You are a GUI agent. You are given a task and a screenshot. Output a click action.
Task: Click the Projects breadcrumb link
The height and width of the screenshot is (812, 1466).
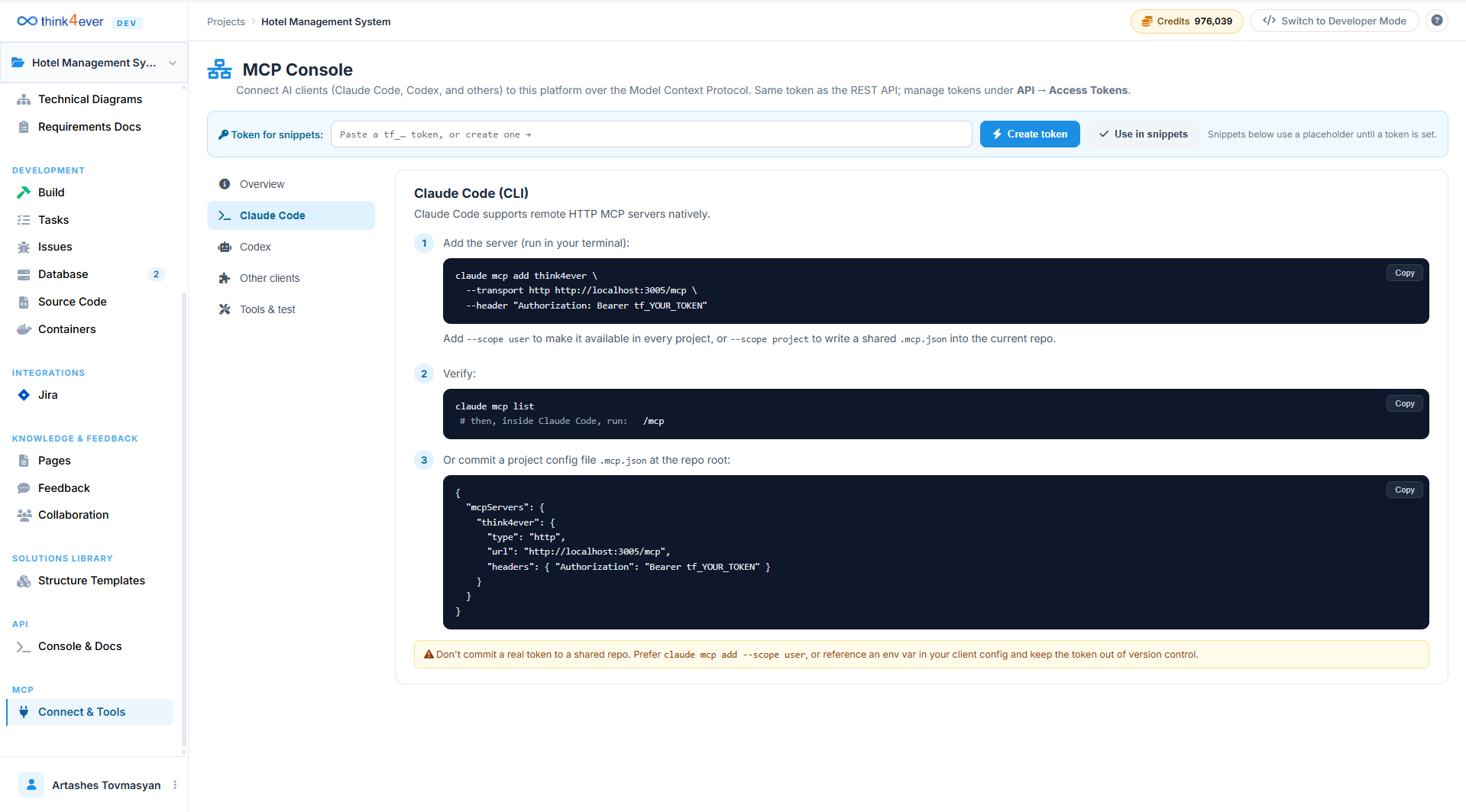click(225, 21)
